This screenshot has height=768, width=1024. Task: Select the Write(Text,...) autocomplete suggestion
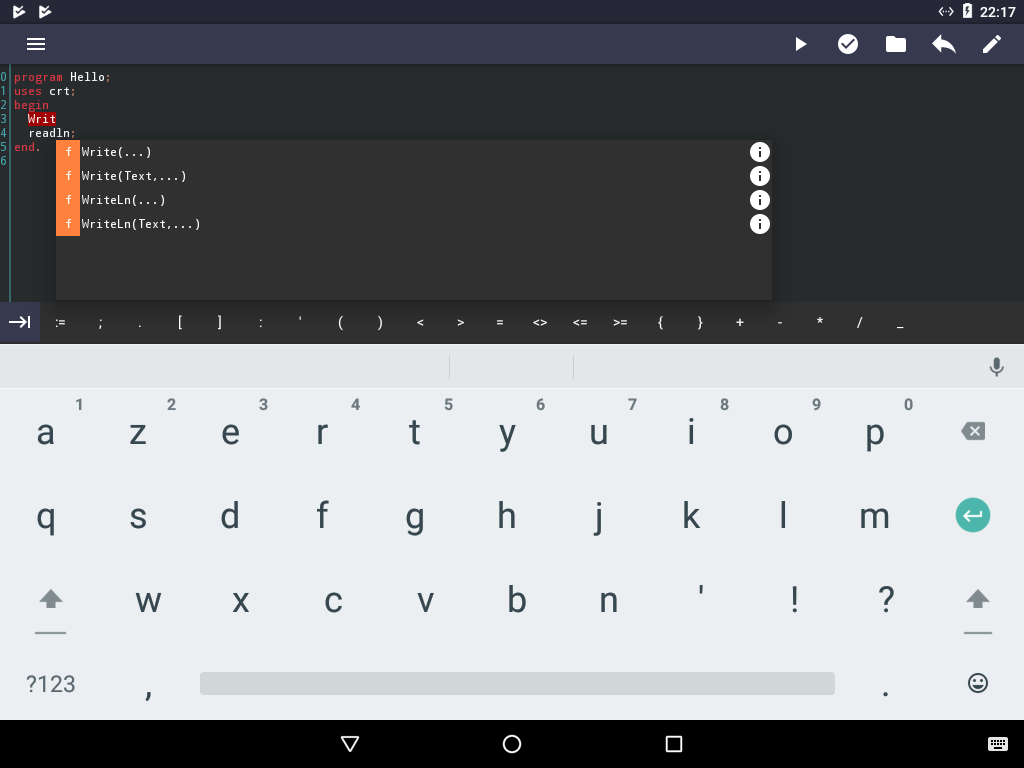134,176
